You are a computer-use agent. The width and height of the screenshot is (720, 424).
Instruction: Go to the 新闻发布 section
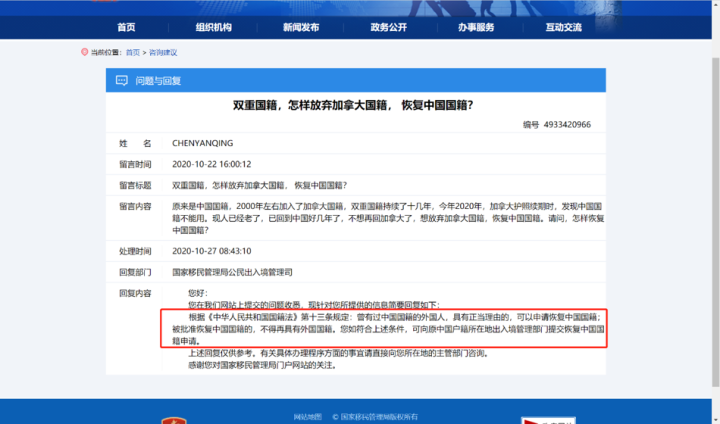coord(301,28)
